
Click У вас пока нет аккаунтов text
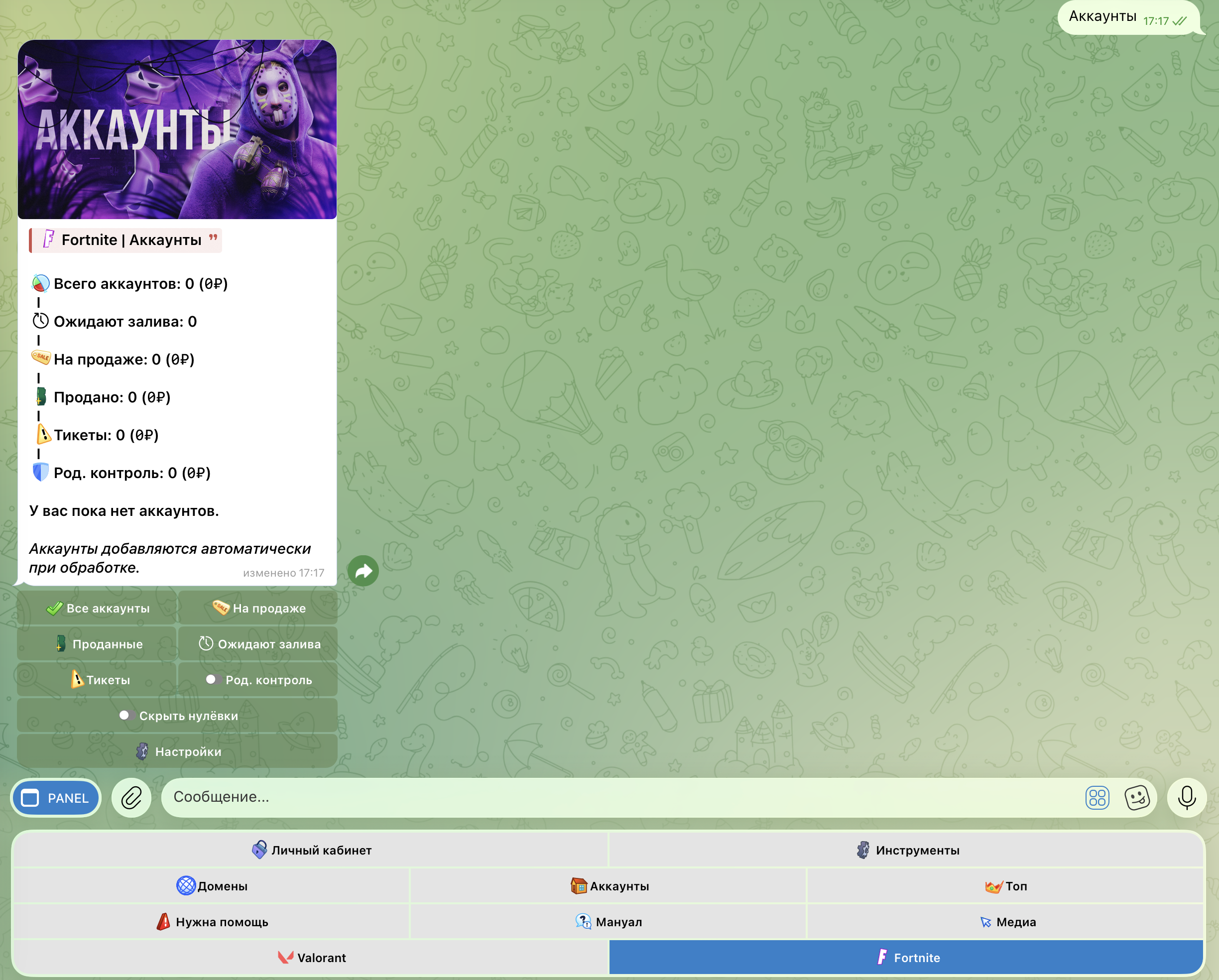124,510
